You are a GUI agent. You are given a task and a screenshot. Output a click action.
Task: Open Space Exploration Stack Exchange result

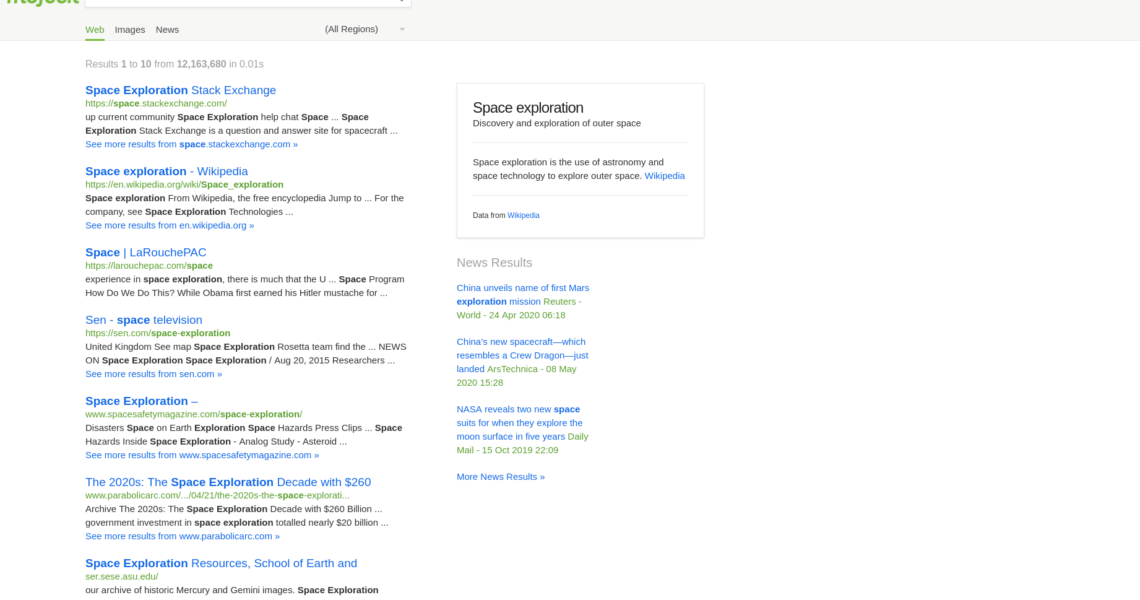tap(180, 90)
